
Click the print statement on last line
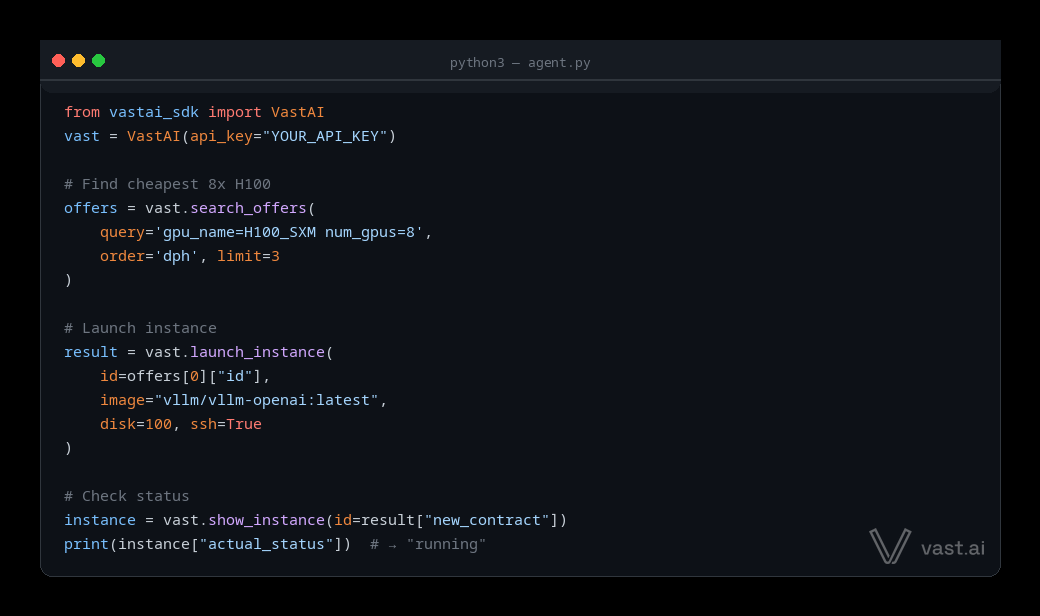tap(86, 543)
